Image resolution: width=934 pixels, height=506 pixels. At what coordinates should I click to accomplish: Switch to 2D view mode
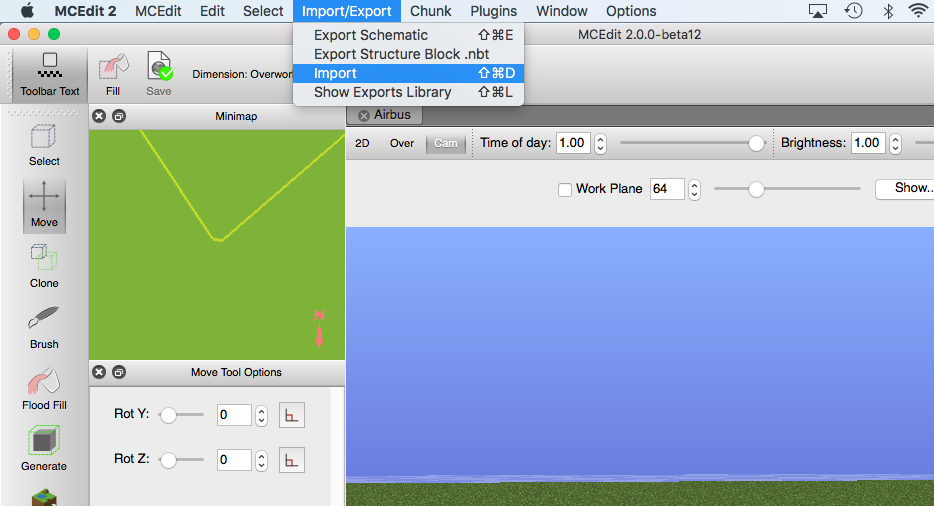pyautogui.click(x=362, y=144)
